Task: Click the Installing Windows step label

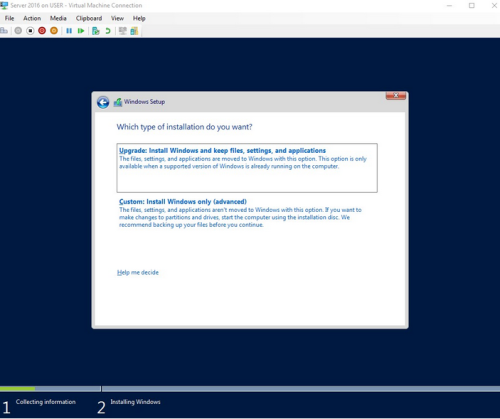Action: point(135,402)
